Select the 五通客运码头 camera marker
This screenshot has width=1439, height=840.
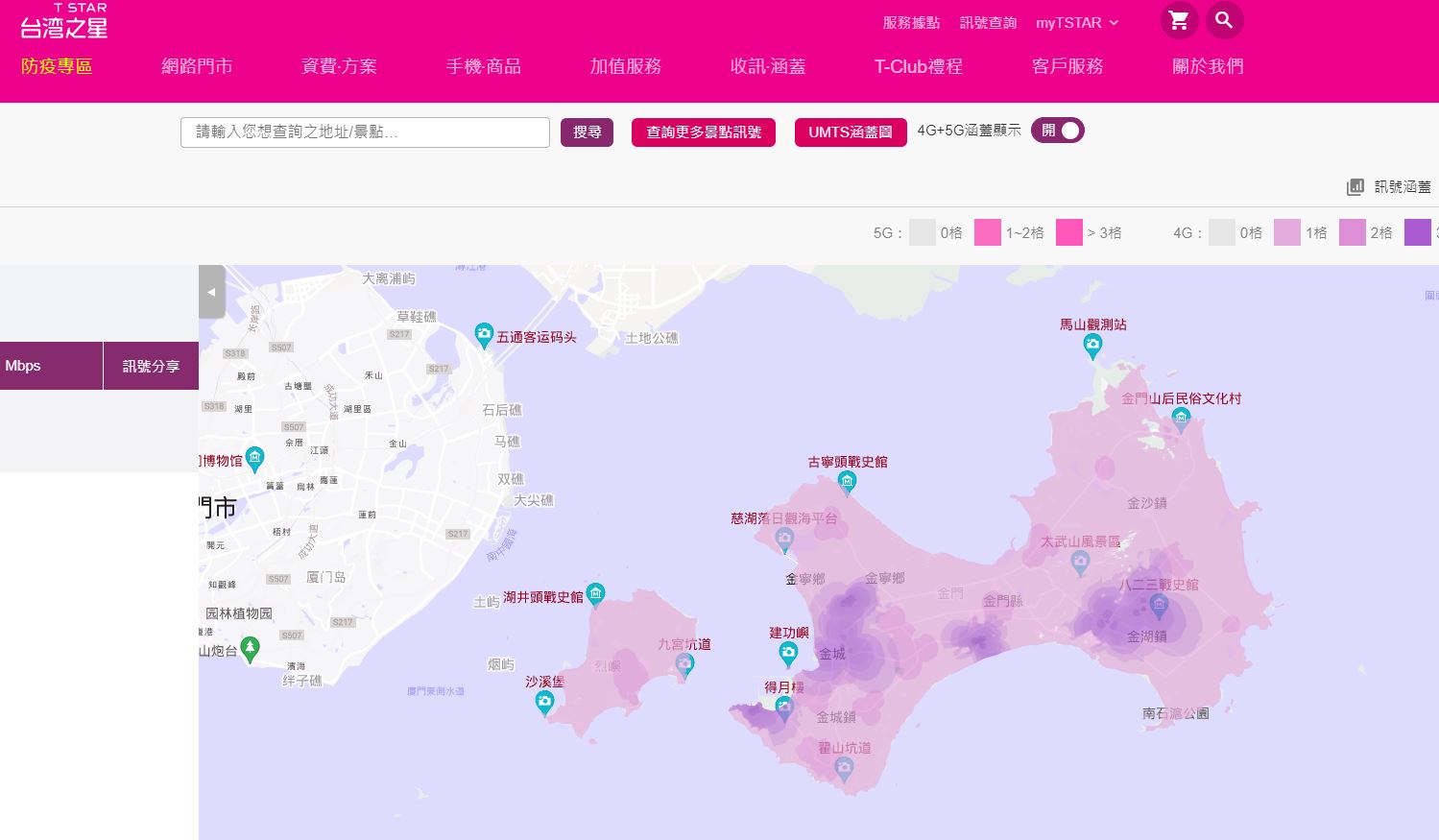(x=485, y=335)
